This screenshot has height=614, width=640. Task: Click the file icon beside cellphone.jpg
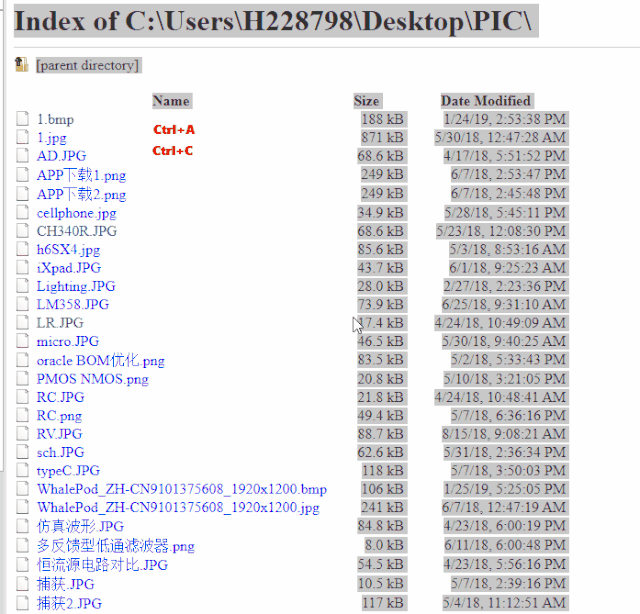point(22,212)
